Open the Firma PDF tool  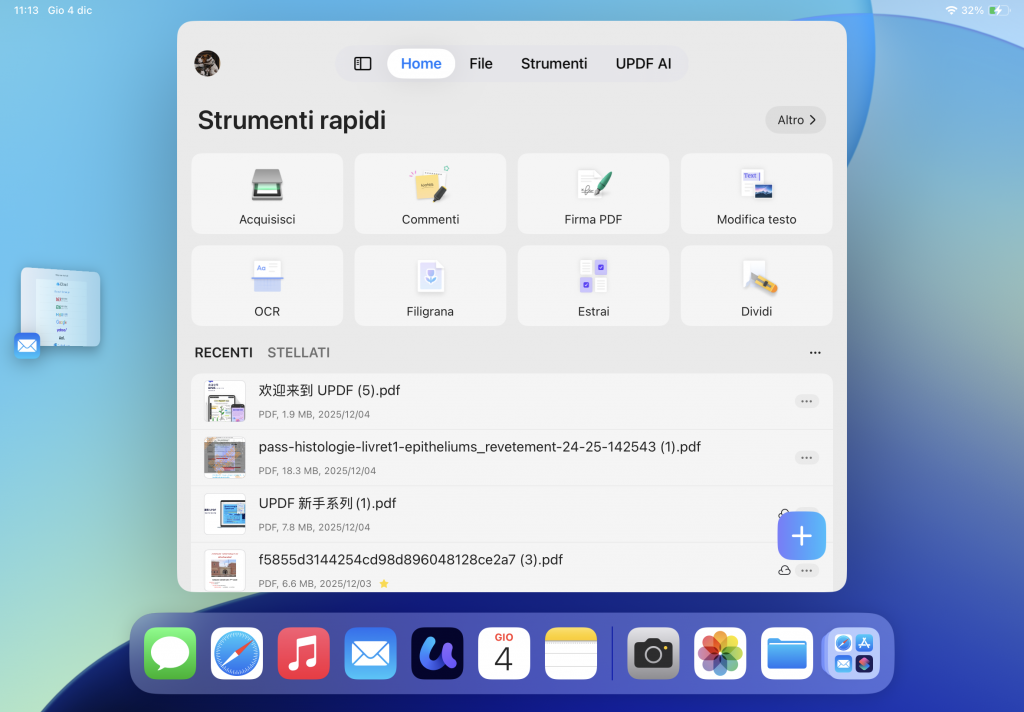click(593, 193)
